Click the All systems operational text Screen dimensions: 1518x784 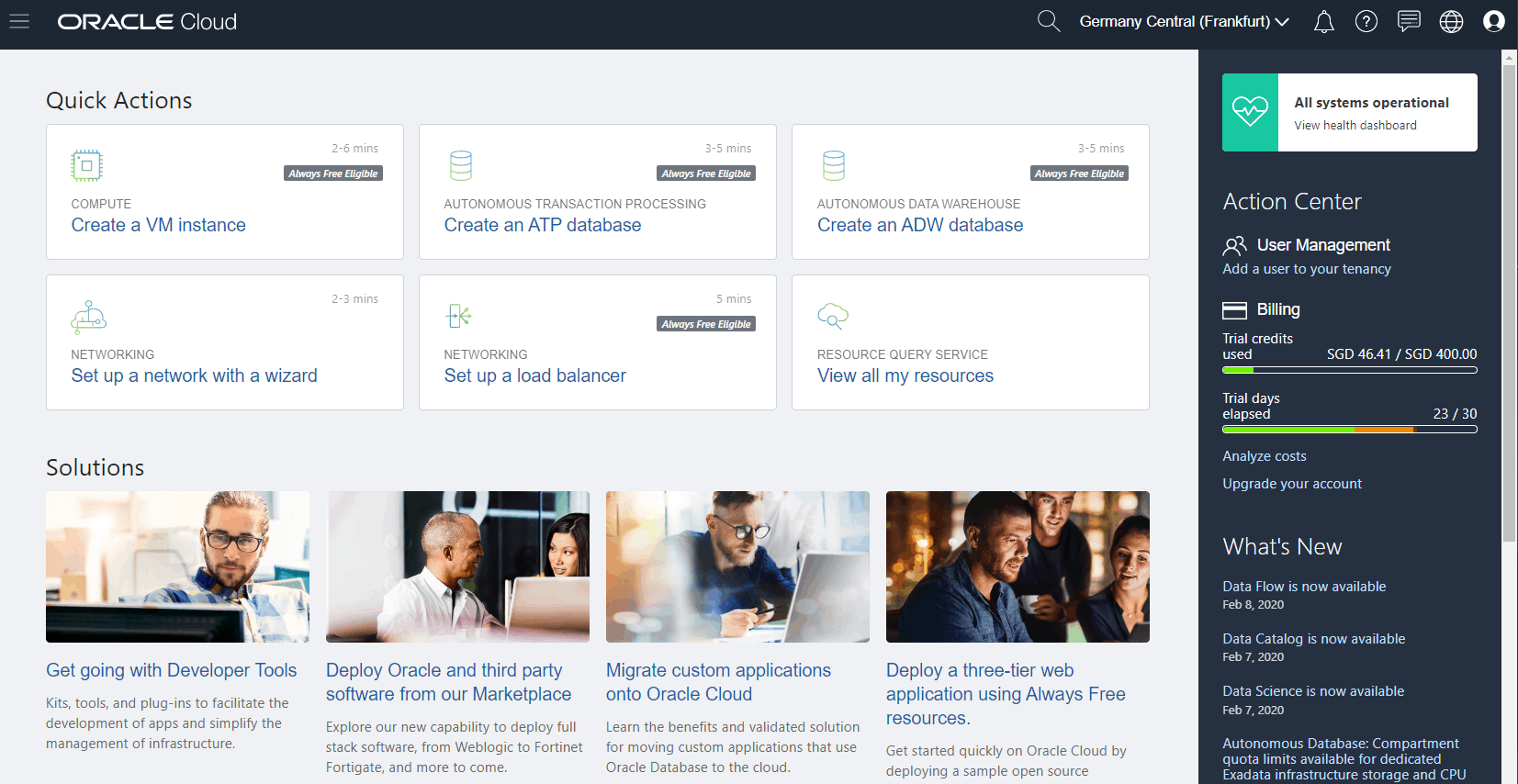pos(1372,103)
